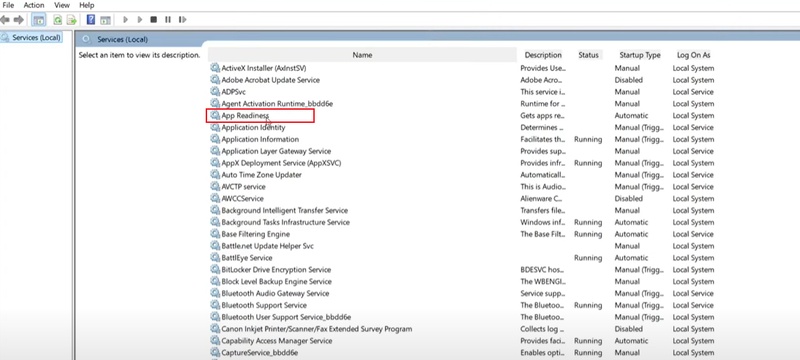Open Help from the blue question icon
The height and width of the screenshot is (360, 800).
91,20
